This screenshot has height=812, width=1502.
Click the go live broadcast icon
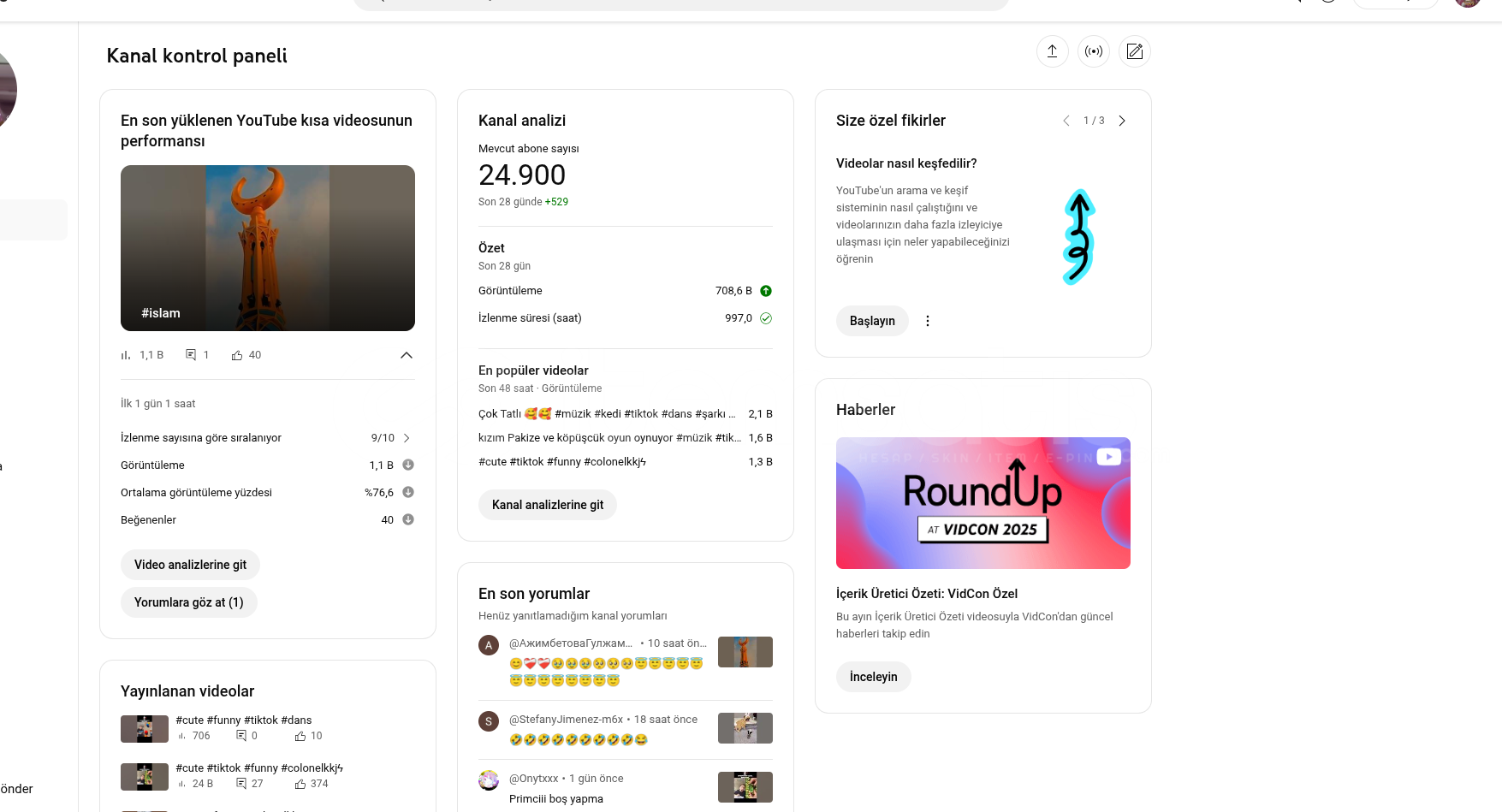1093,51
